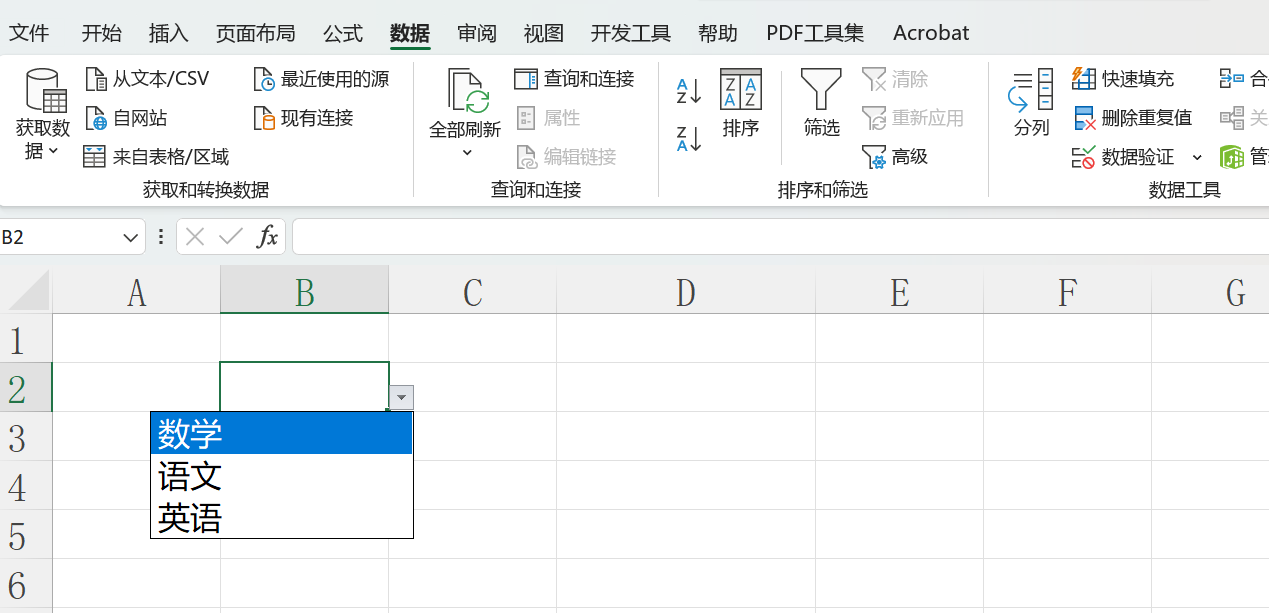Click the 编辑链接 button
The width and height of the screenshot is (1269, 613).
pyautogui.click(x=566, y=157)
